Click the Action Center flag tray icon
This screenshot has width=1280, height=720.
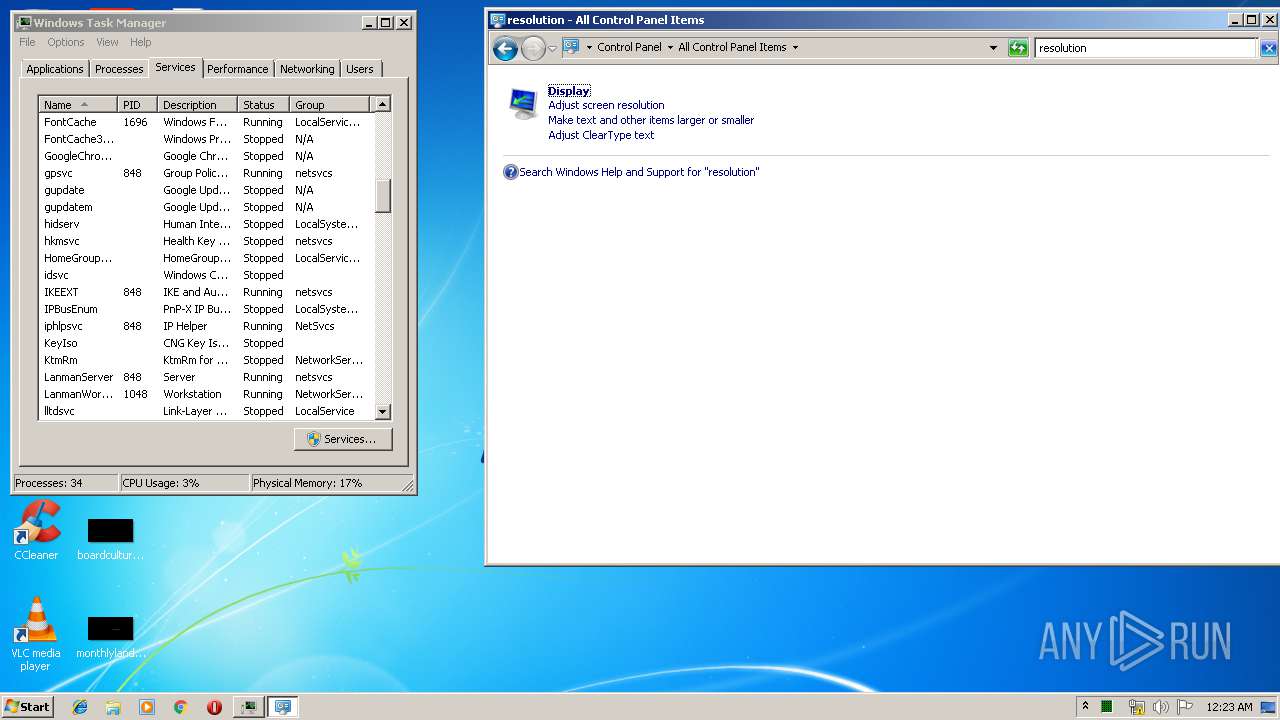(1184, 707)
